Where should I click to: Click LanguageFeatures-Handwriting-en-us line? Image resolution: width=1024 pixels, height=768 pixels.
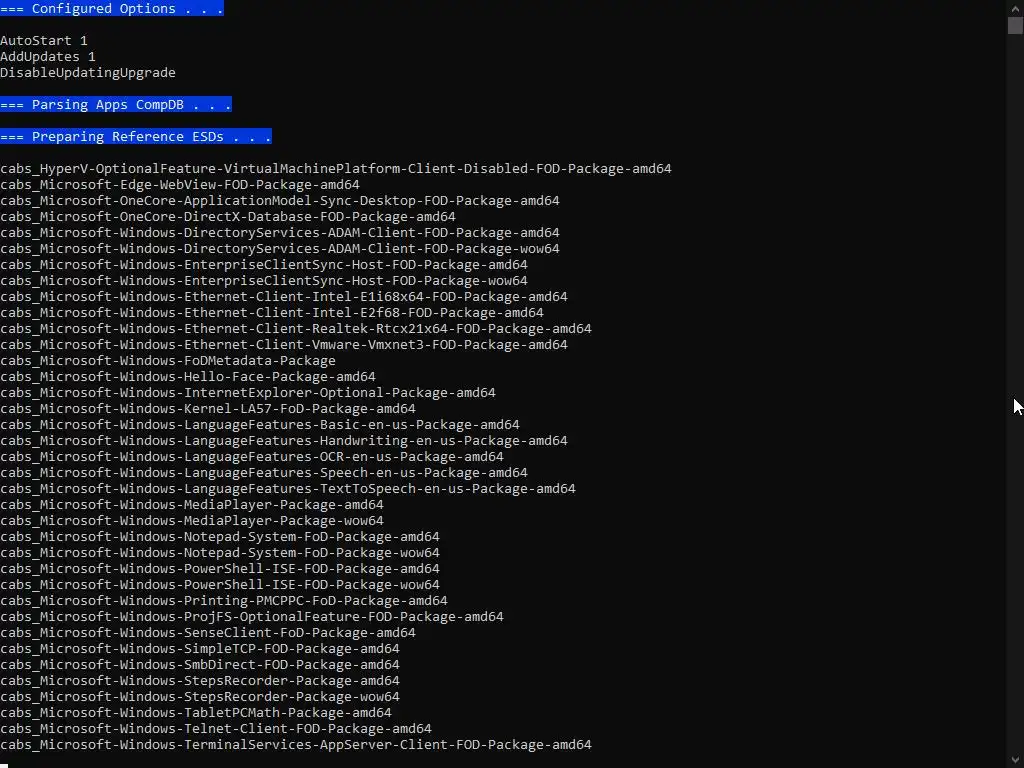click(284, 441)
